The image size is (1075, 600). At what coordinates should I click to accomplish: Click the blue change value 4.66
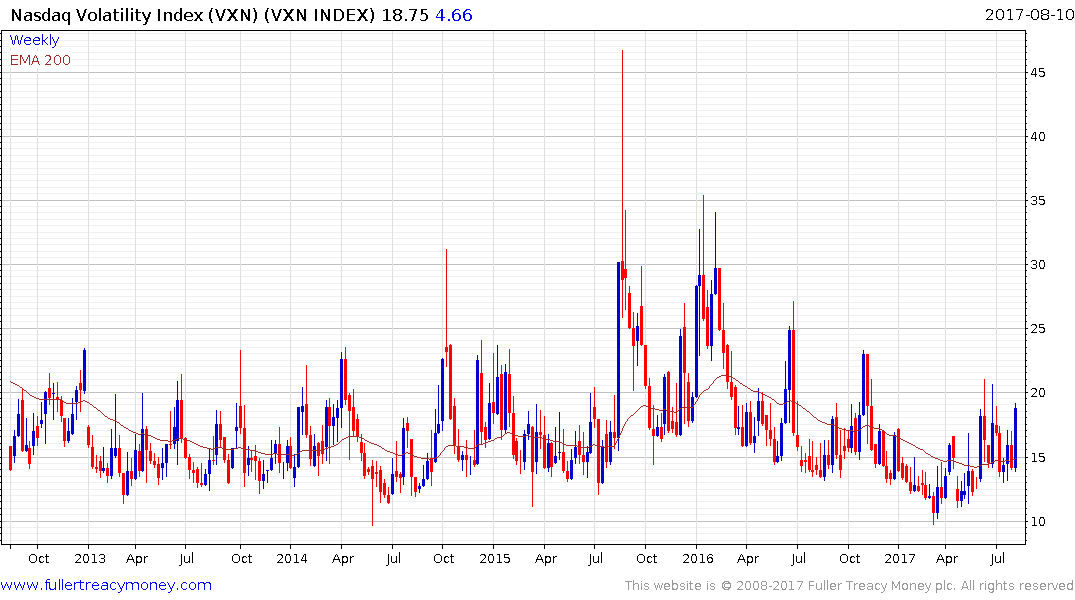click(x=454, y=15)
